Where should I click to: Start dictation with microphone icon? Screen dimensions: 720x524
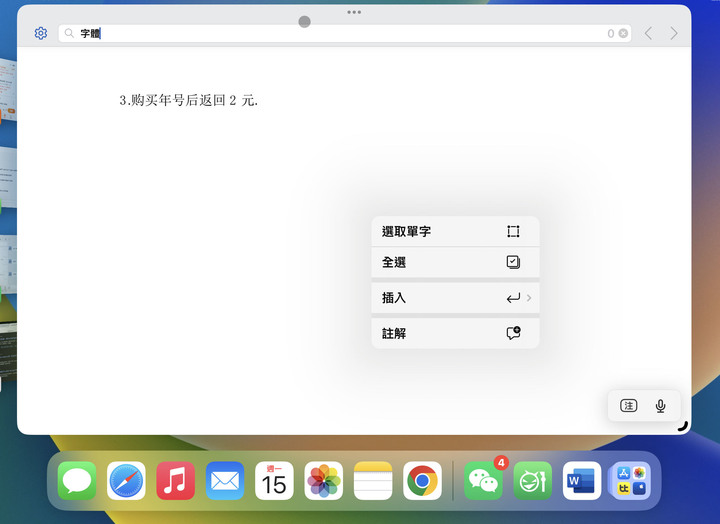(660, 406)
